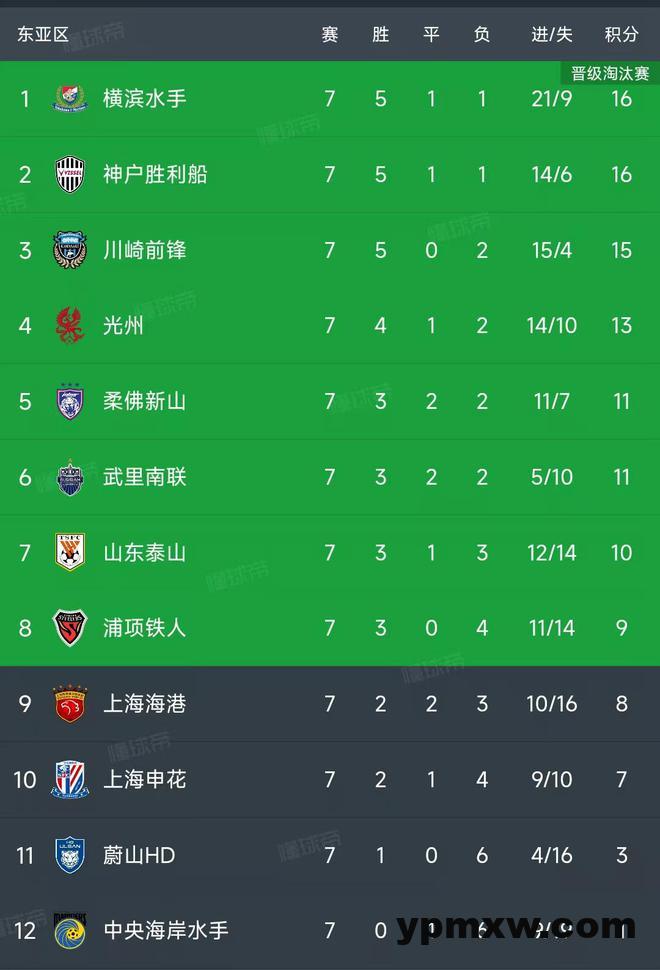Screen dimensions: 660x970
Task: Click the Shandong Taishan club crest
Action: pyautogui.click(x=69, y=552)
